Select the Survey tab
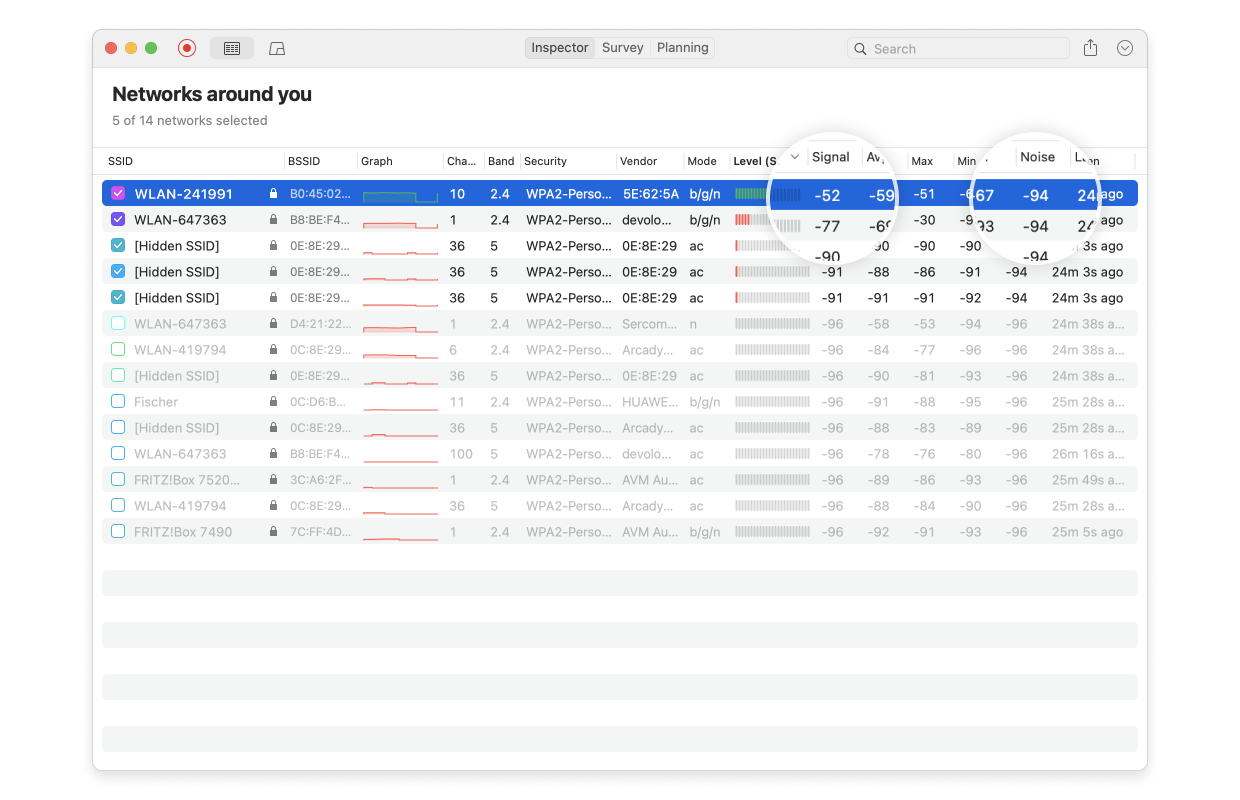The image size is (1240, 800). pyautogui.click(x=623, y=48)
